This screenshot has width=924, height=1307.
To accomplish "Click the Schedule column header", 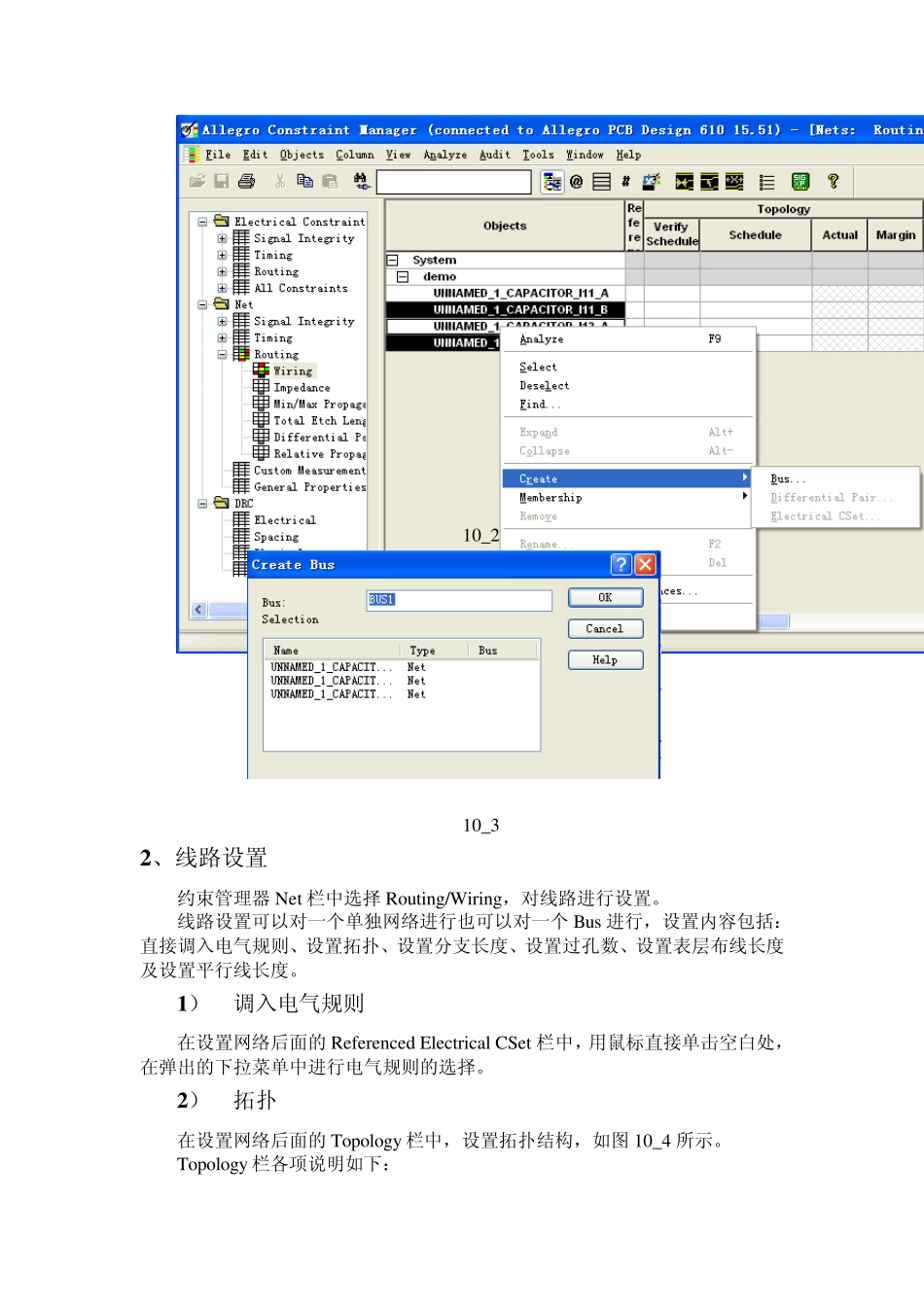I will (756, 234).
